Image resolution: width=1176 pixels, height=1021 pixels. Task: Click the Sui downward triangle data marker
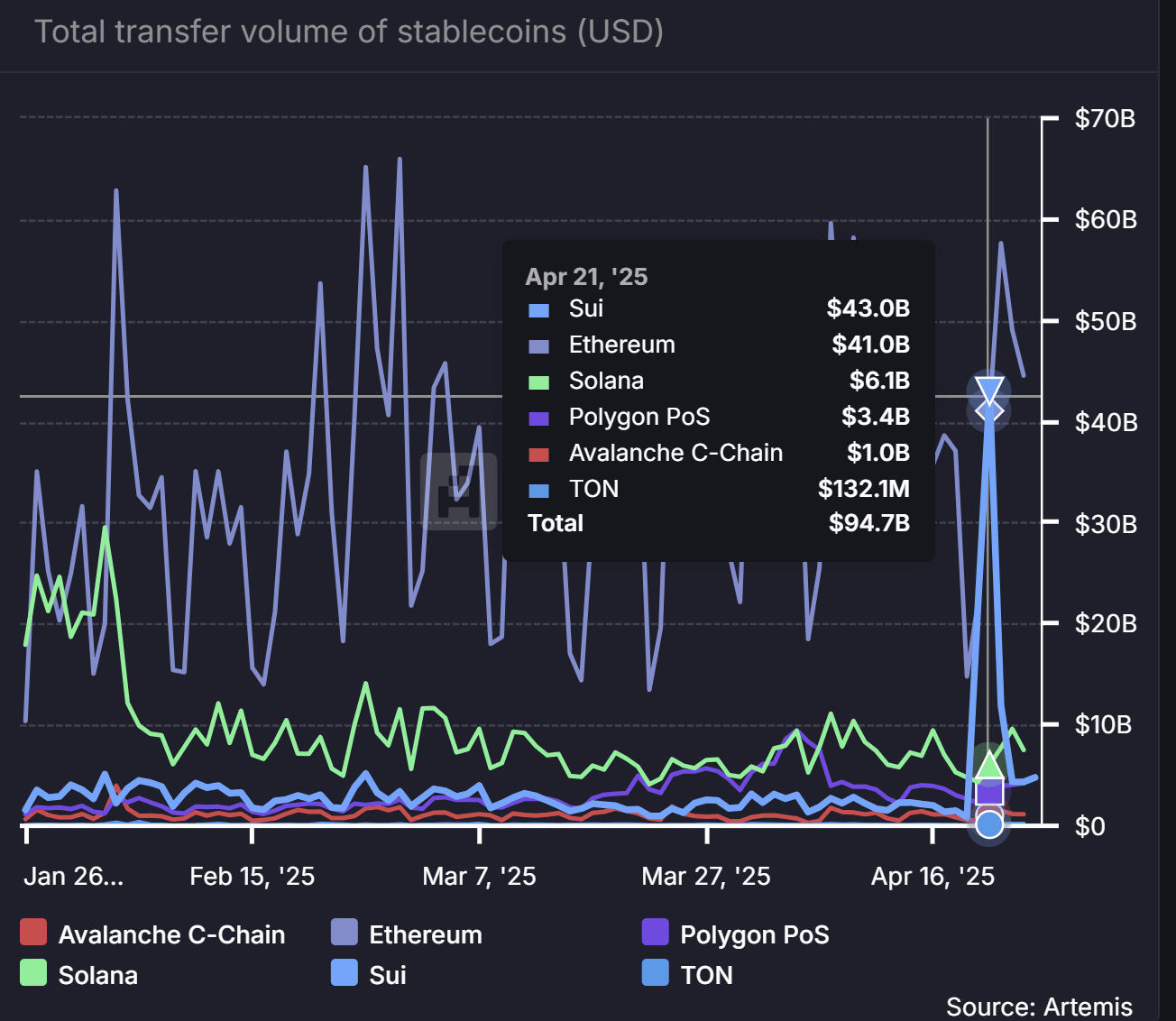989,391
